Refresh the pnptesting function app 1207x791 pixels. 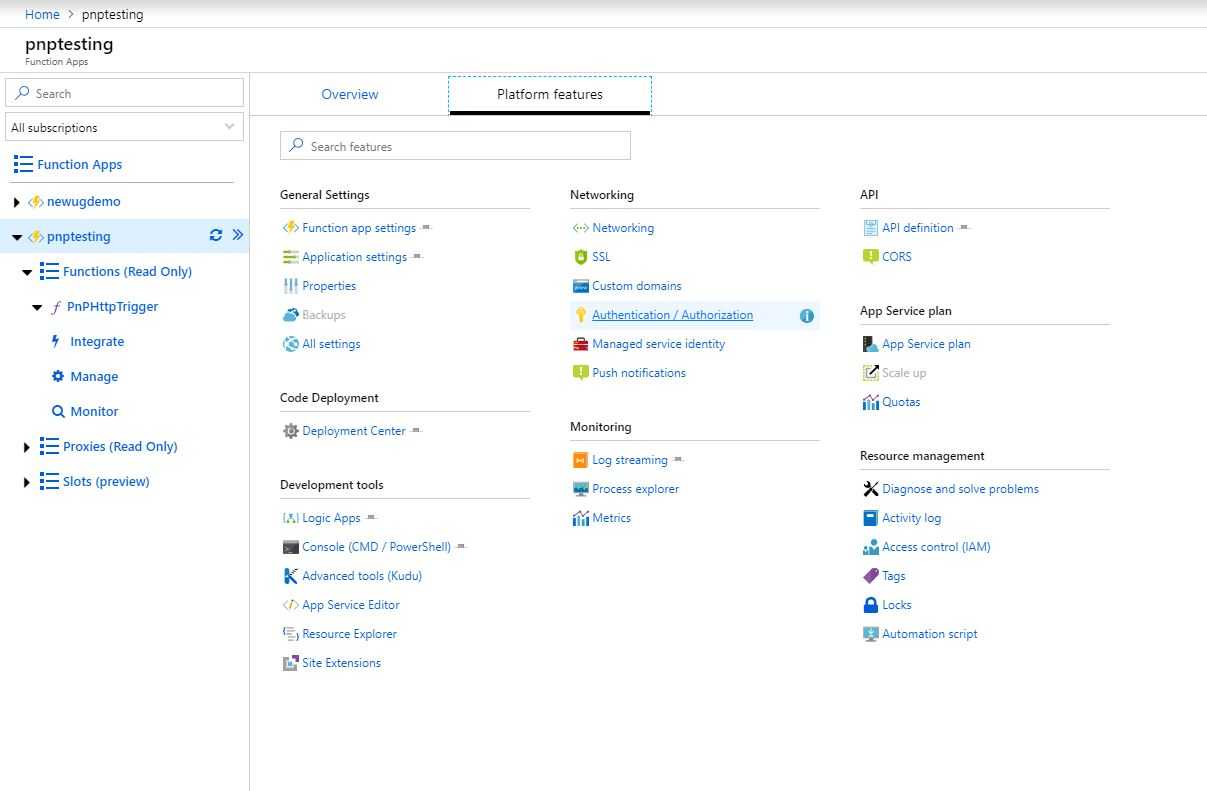[216, 236]
